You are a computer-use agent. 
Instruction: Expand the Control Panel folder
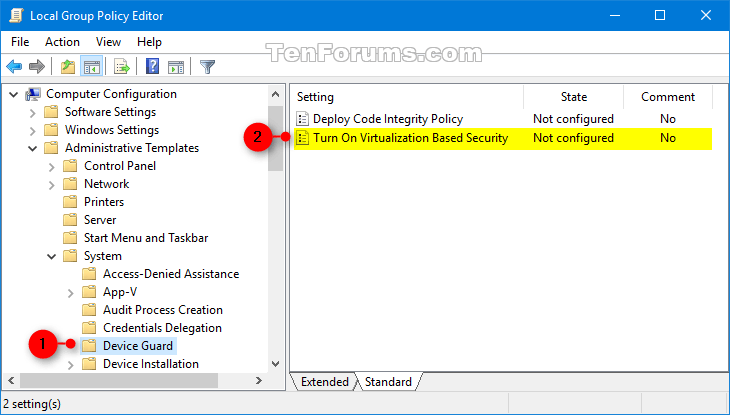52,167
